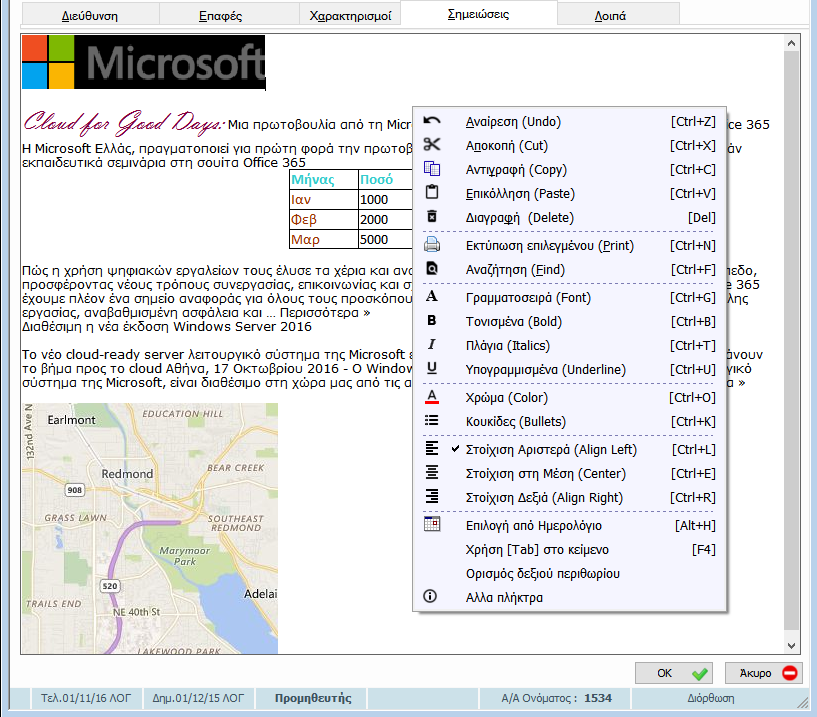The width and height of the screenshot is (817, 717).
Task: Choose Επιλογή από Ημερολόγιο entry
Action: point(569,526)
